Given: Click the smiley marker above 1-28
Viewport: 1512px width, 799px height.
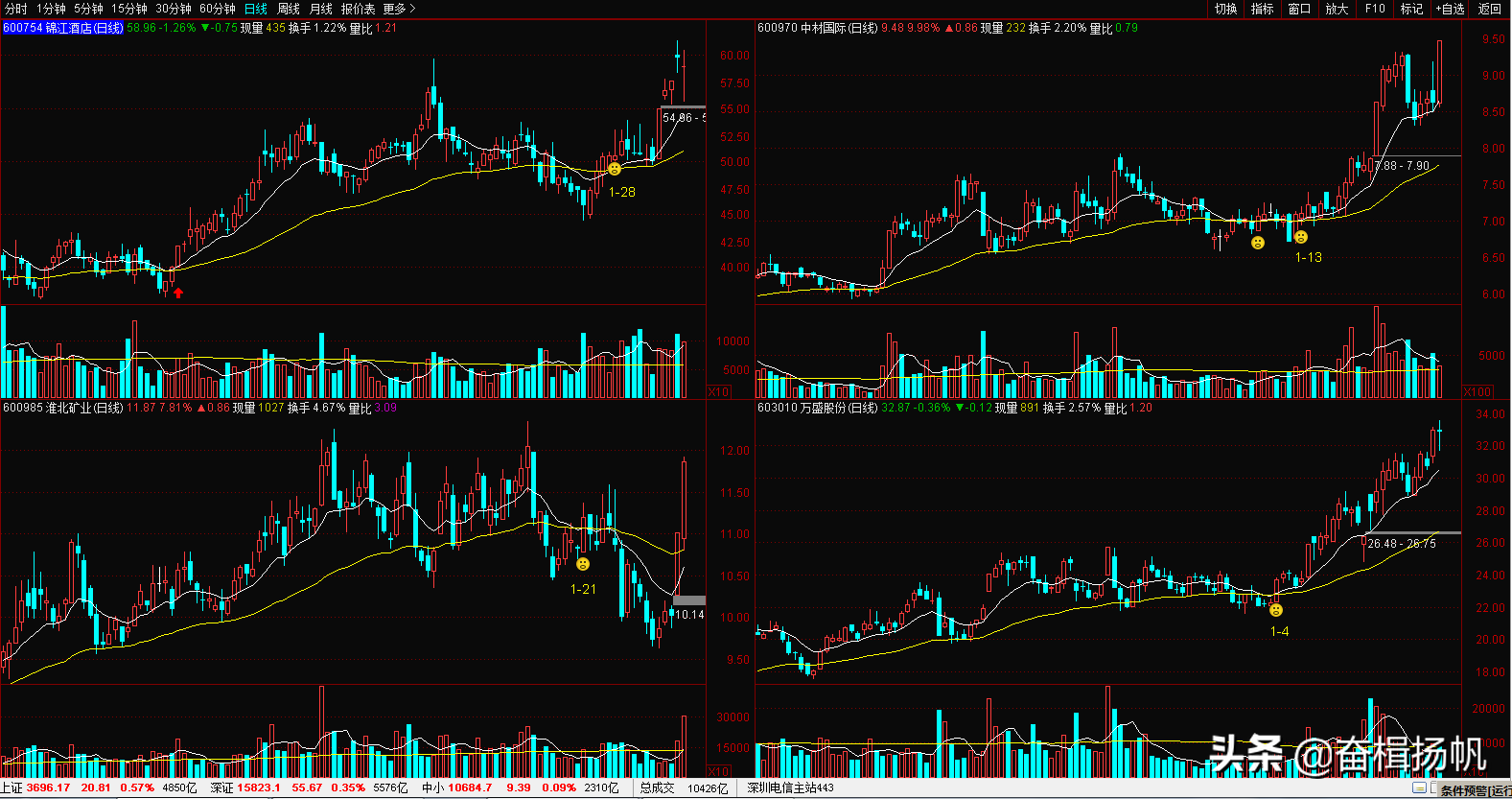Looking at the screenshot, I should [615, 169].
